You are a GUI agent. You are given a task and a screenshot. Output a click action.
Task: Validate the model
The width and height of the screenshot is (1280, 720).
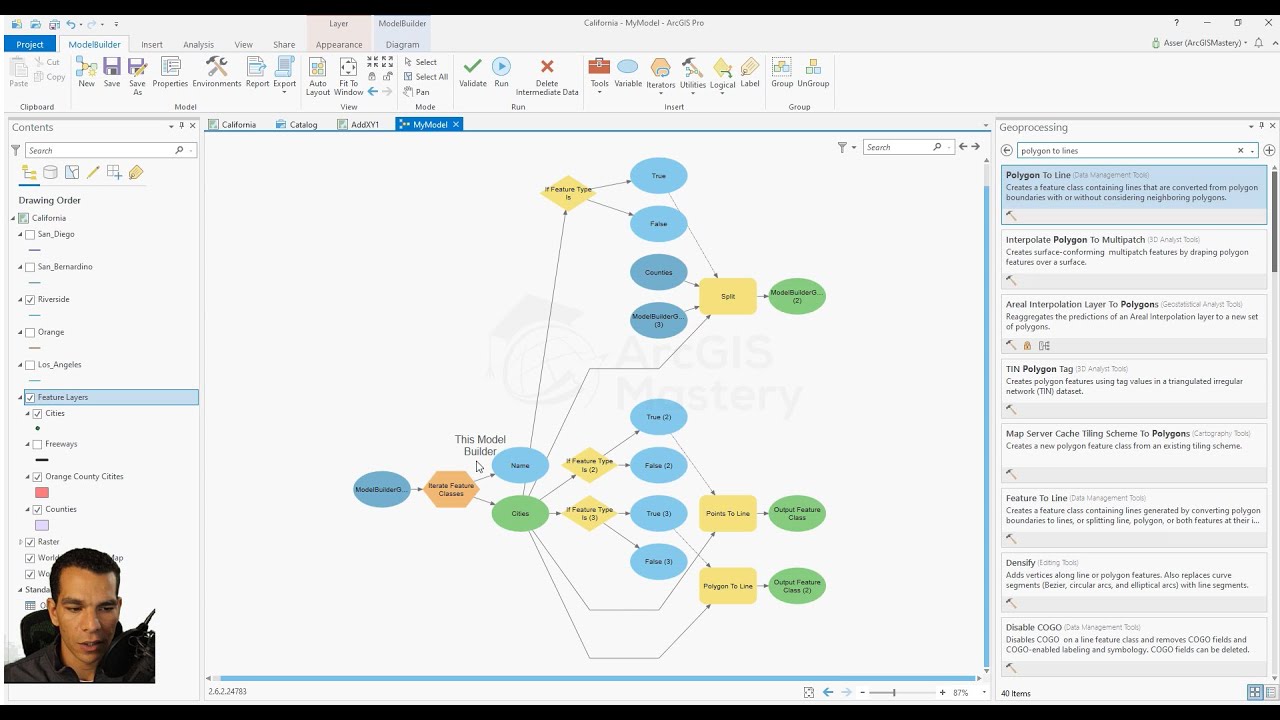[473, 72]
